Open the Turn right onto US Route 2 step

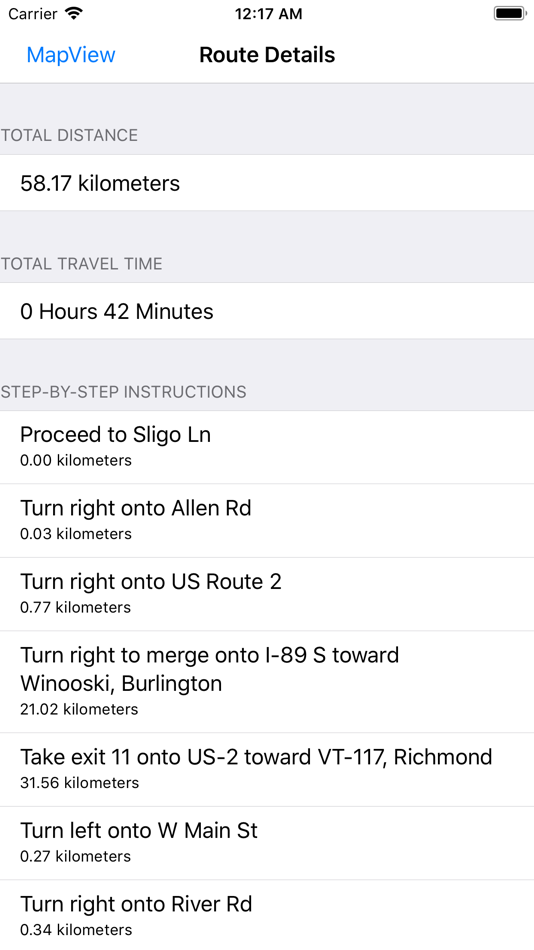pos(267,594)
